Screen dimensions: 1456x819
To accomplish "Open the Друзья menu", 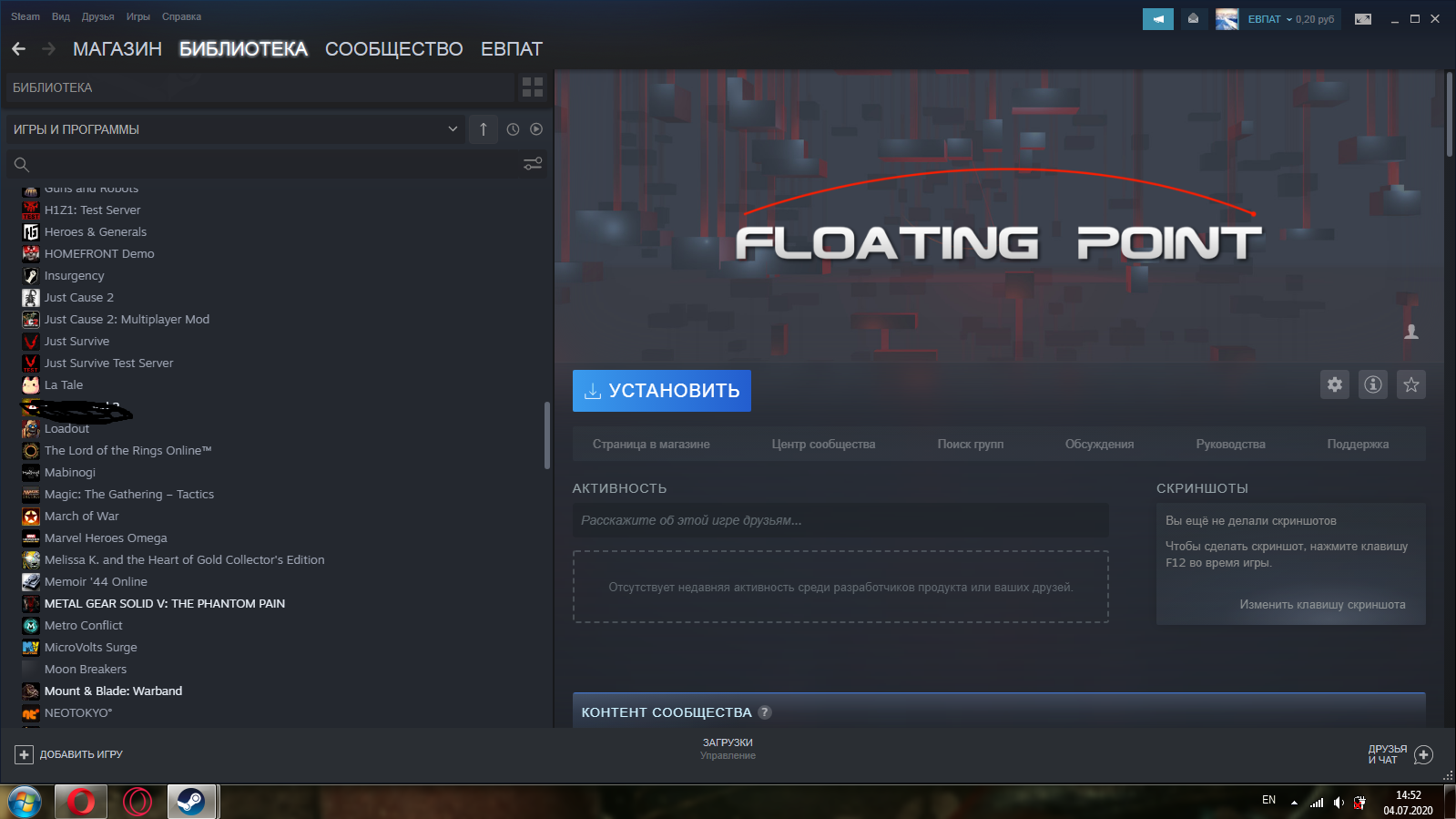I will [x=97, y=16].
